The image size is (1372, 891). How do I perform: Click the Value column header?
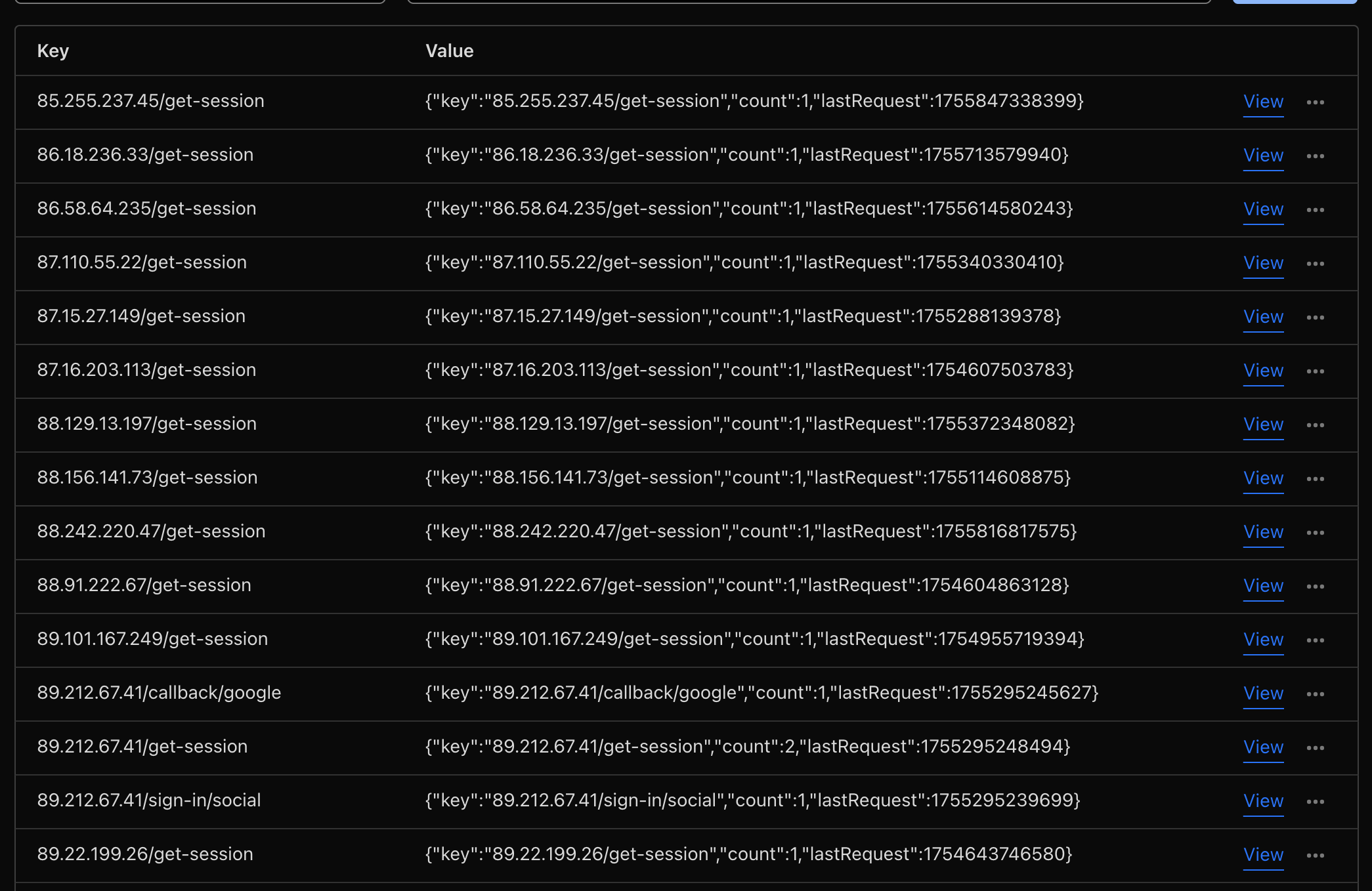450,51
